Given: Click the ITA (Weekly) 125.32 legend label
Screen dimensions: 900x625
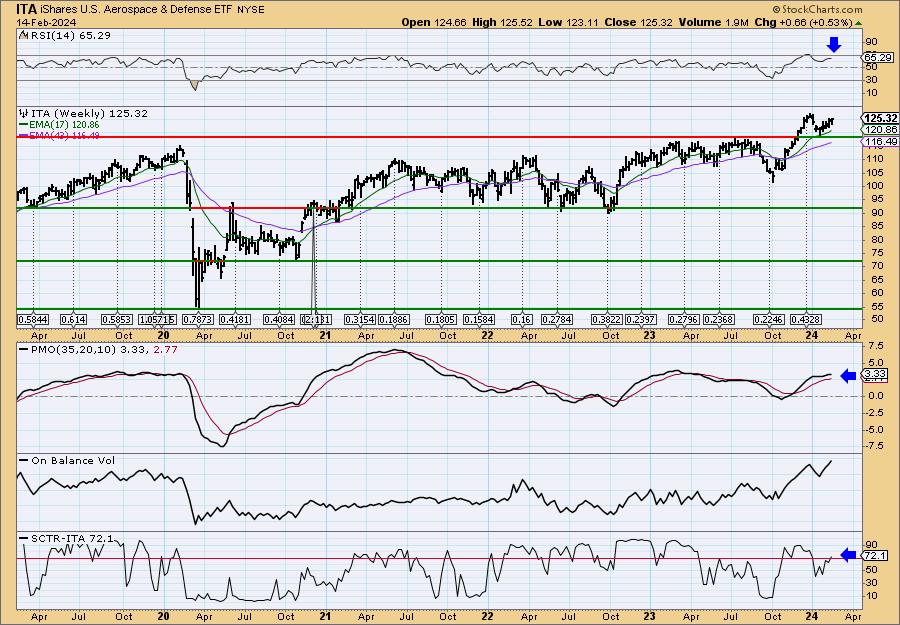Looking at the screenshot, I should [90, 114].
